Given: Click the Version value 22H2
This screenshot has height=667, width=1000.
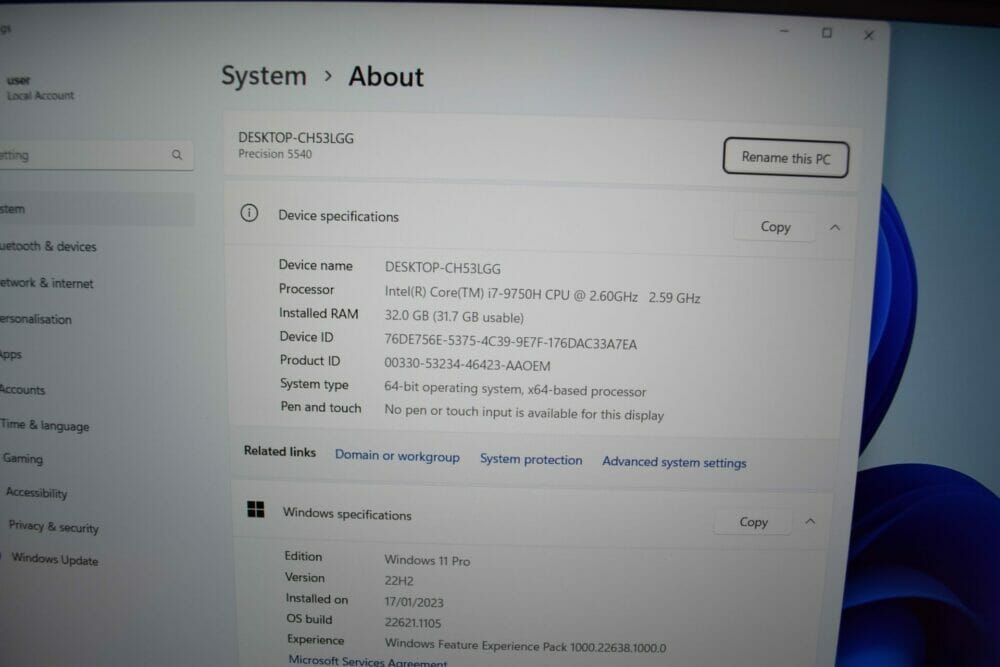Looking at the screenshot, I should coord(399,581).
